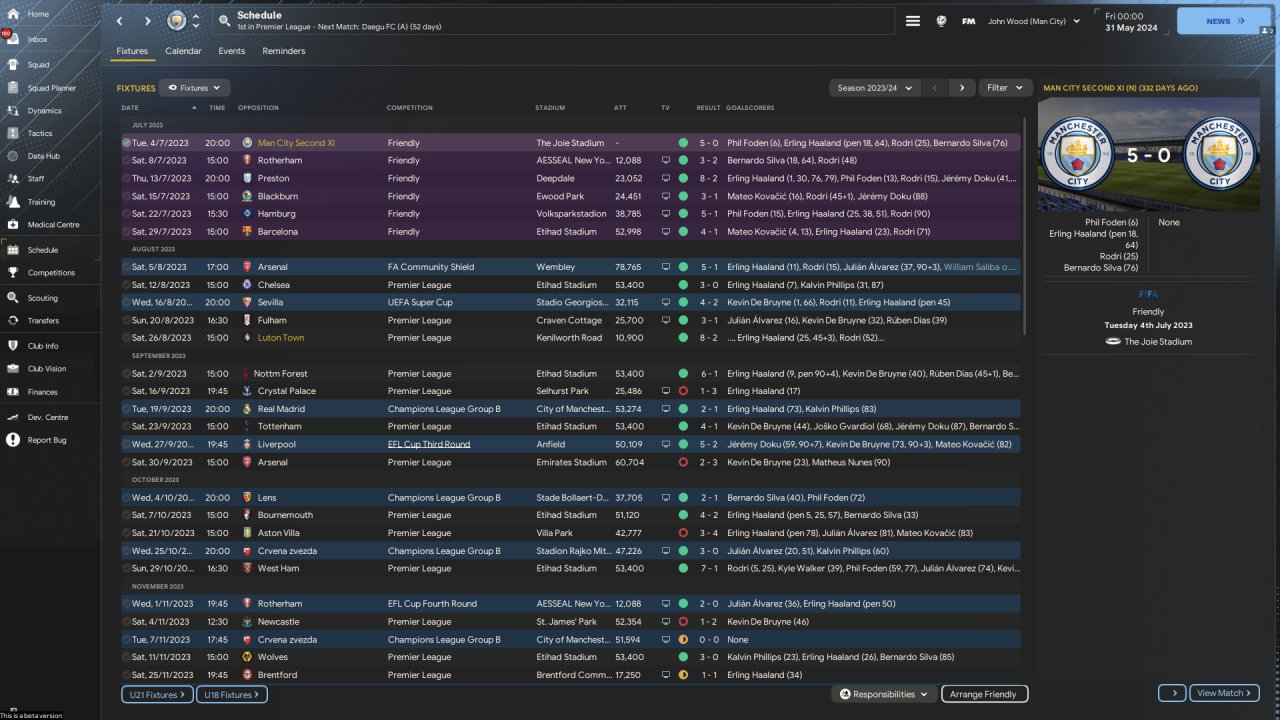The image size is (1280, 720).
Task: Click the FM logo icon
Action: click(969, 21)
